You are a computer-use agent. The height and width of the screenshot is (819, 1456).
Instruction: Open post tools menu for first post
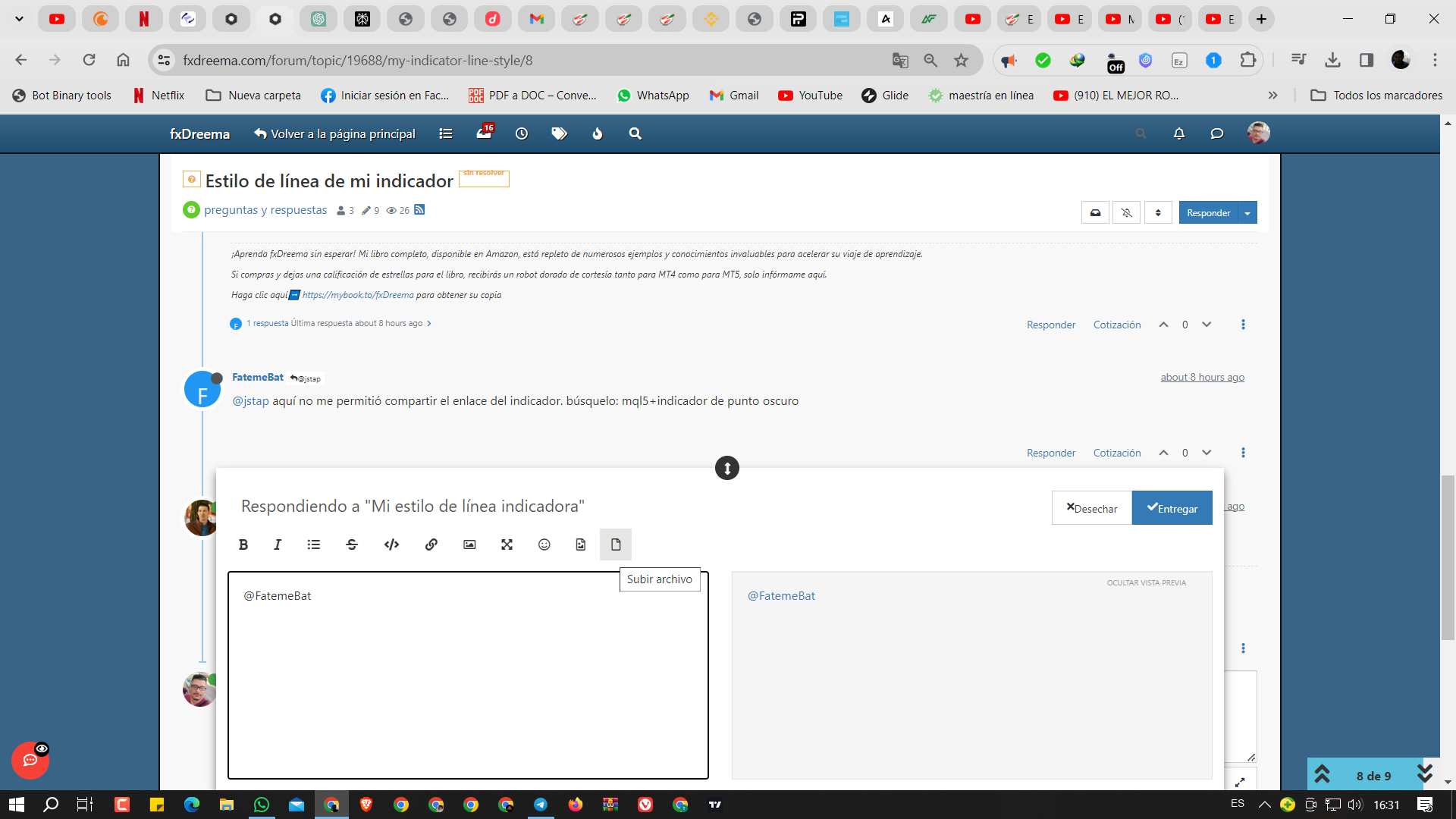click(x=1243, y=325)
